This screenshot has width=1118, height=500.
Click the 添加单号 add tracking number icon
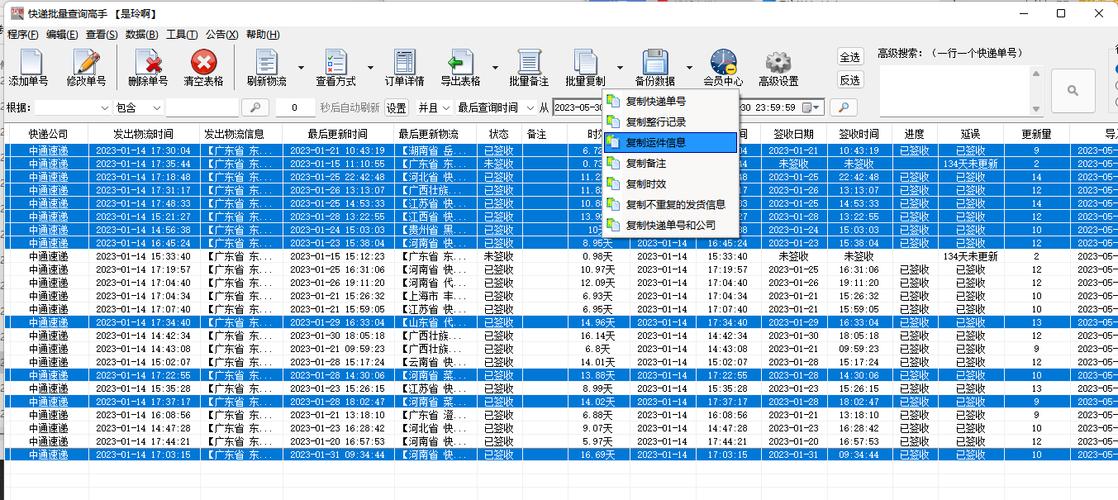tap(29, 68)
